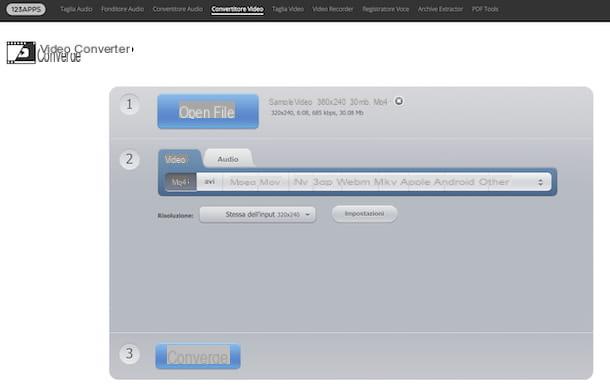Open PDF Tools in top menu
The height and width of the screenshot is (392, 610).
(x=485, y=9)
